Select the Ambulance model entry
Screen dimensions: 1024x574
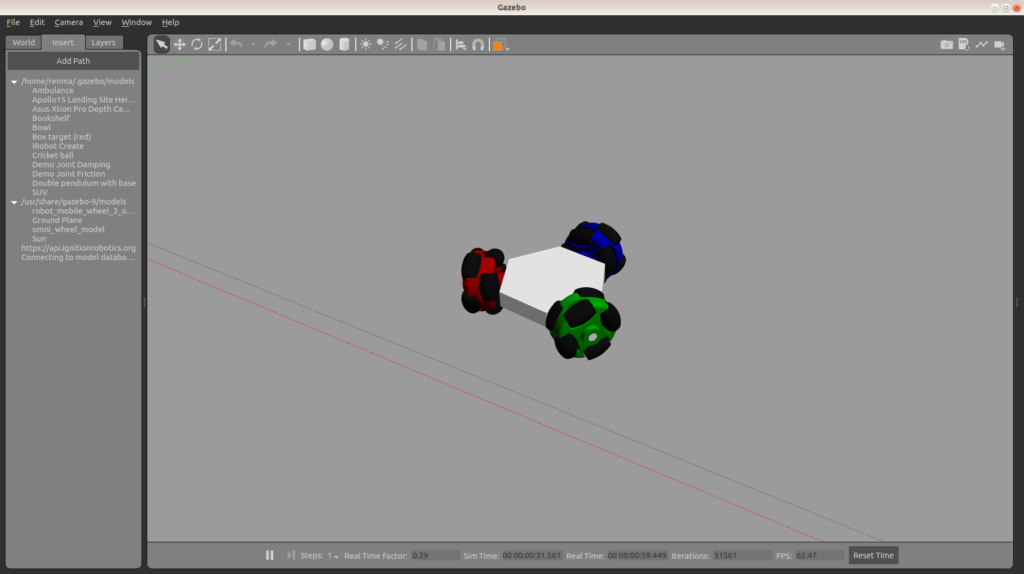tap(52, 91)
